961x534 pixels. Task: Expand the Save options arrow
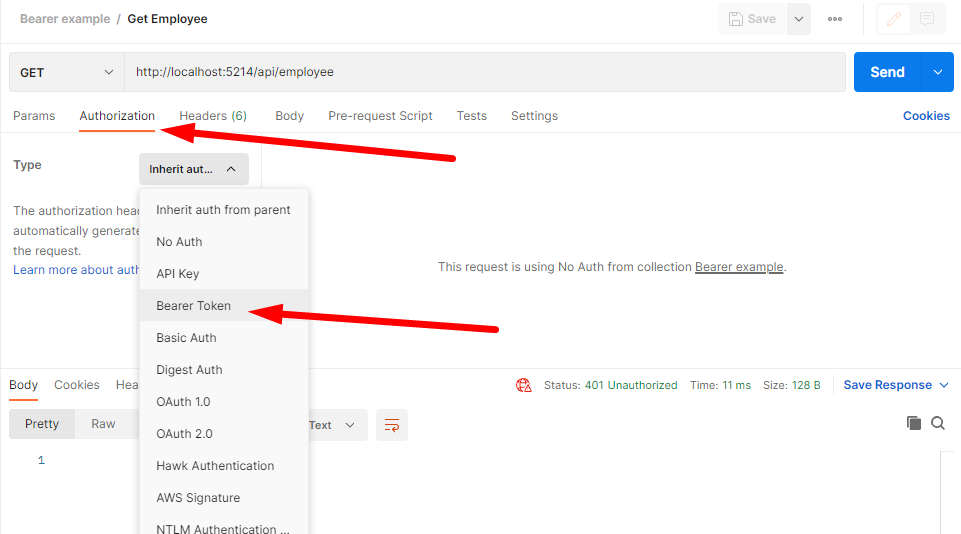[798, 19]
